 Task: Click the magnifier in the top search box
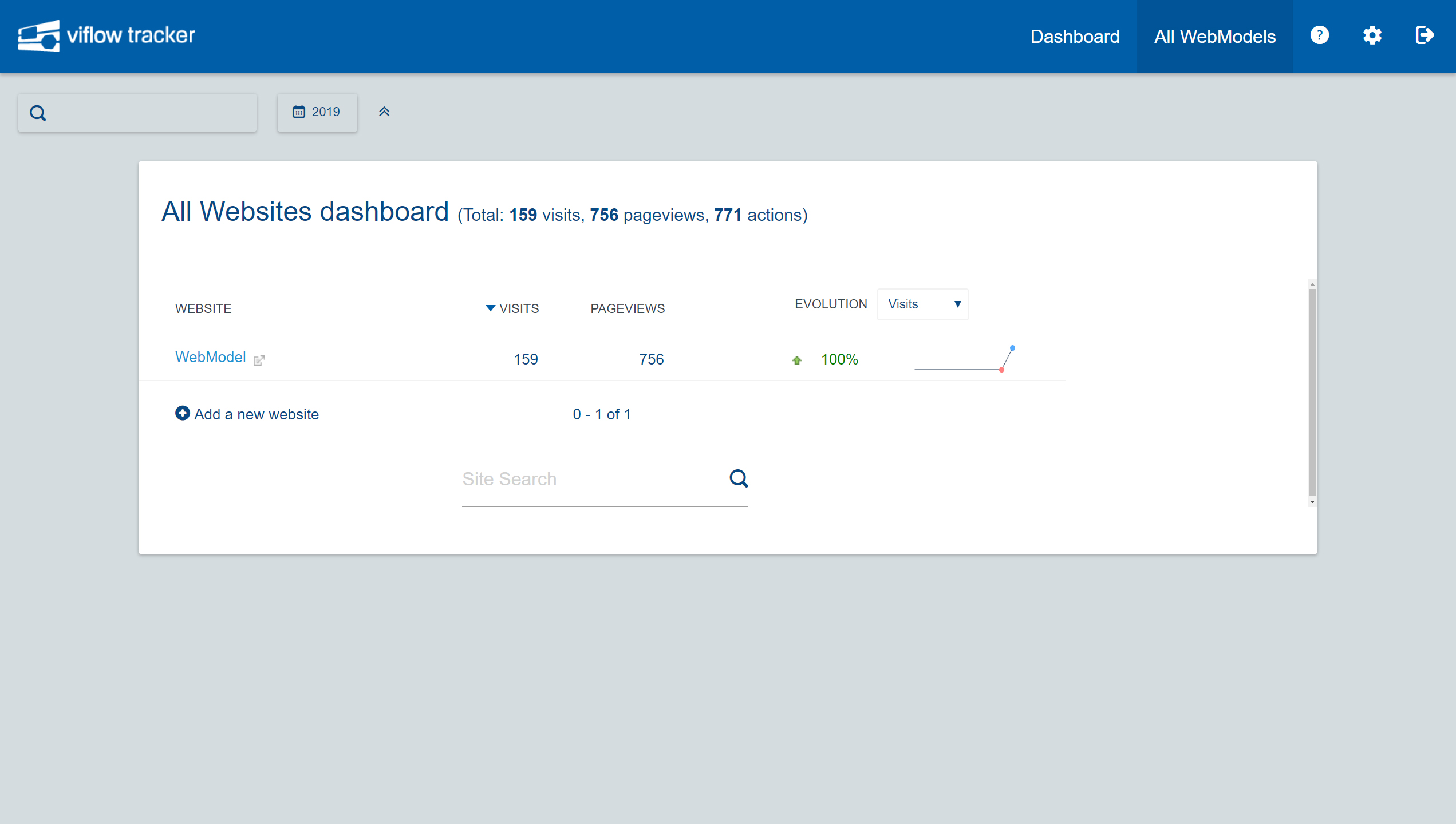[38, 113]
